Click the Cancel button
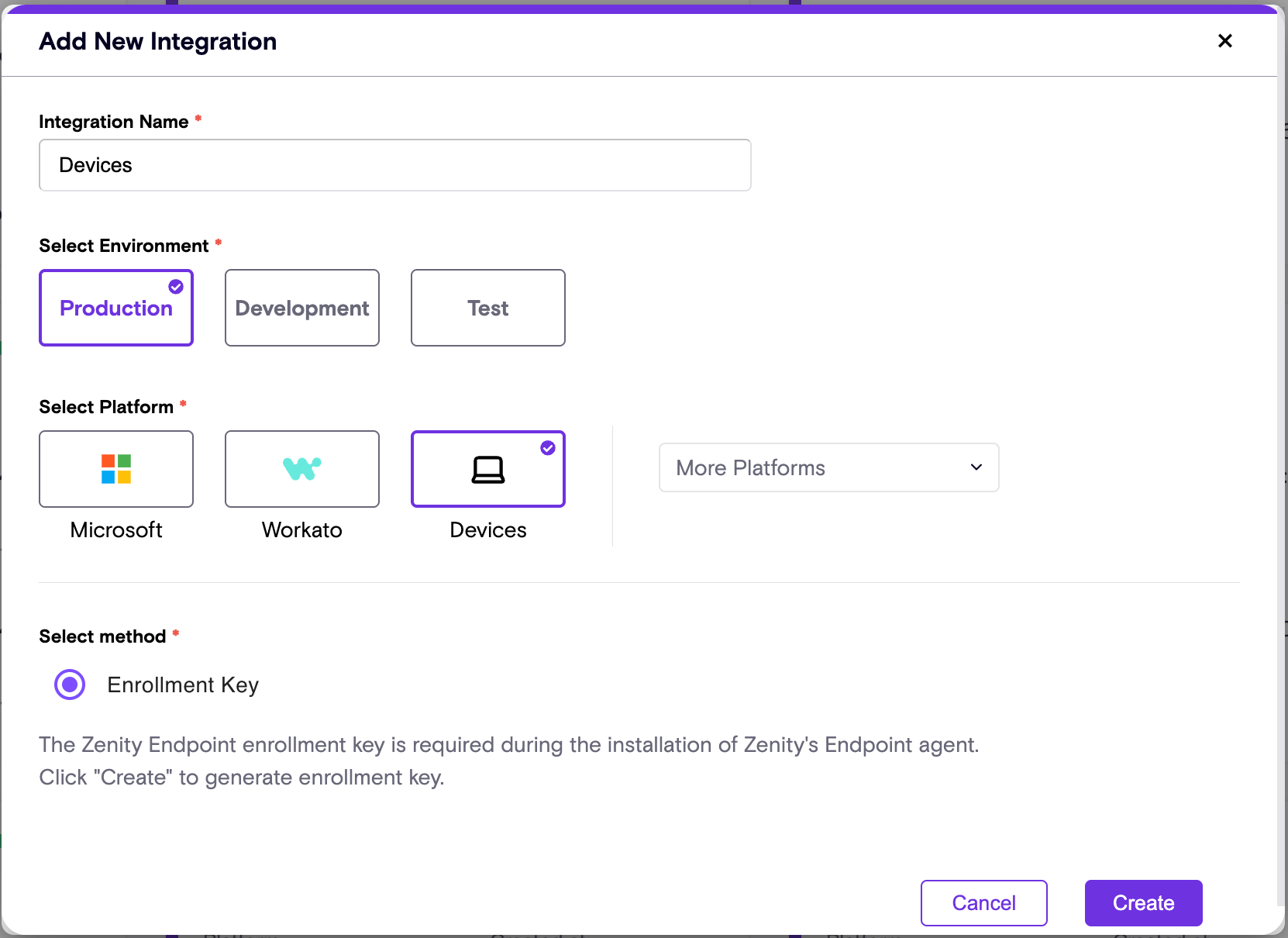 983,902
